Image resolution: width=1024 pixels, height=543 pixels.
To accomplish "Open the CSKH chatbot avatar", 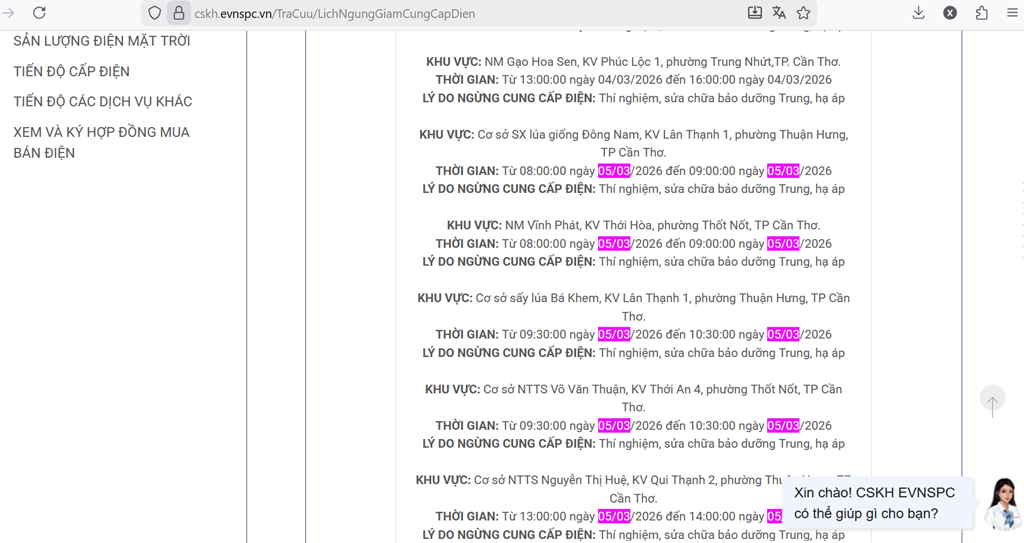I will (x=1001, y=503).
